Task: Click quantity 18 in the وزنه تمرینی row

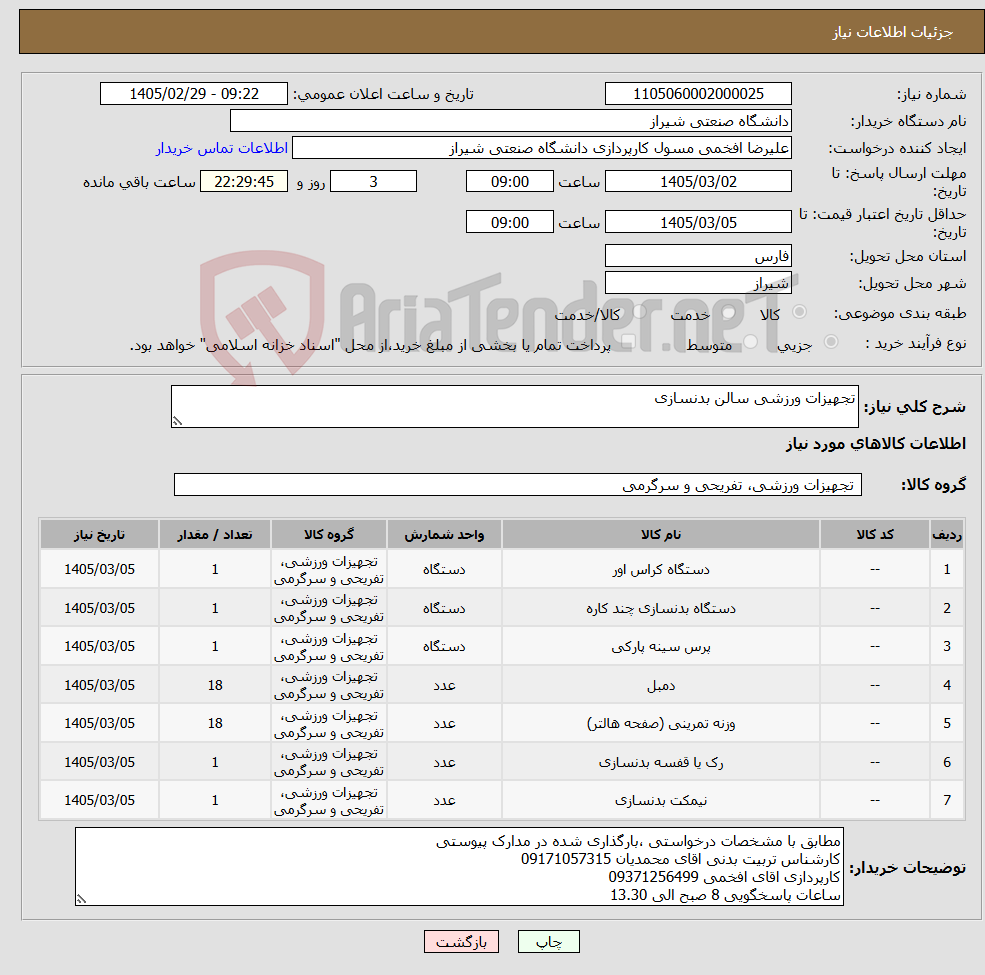Action: (215, 724)
